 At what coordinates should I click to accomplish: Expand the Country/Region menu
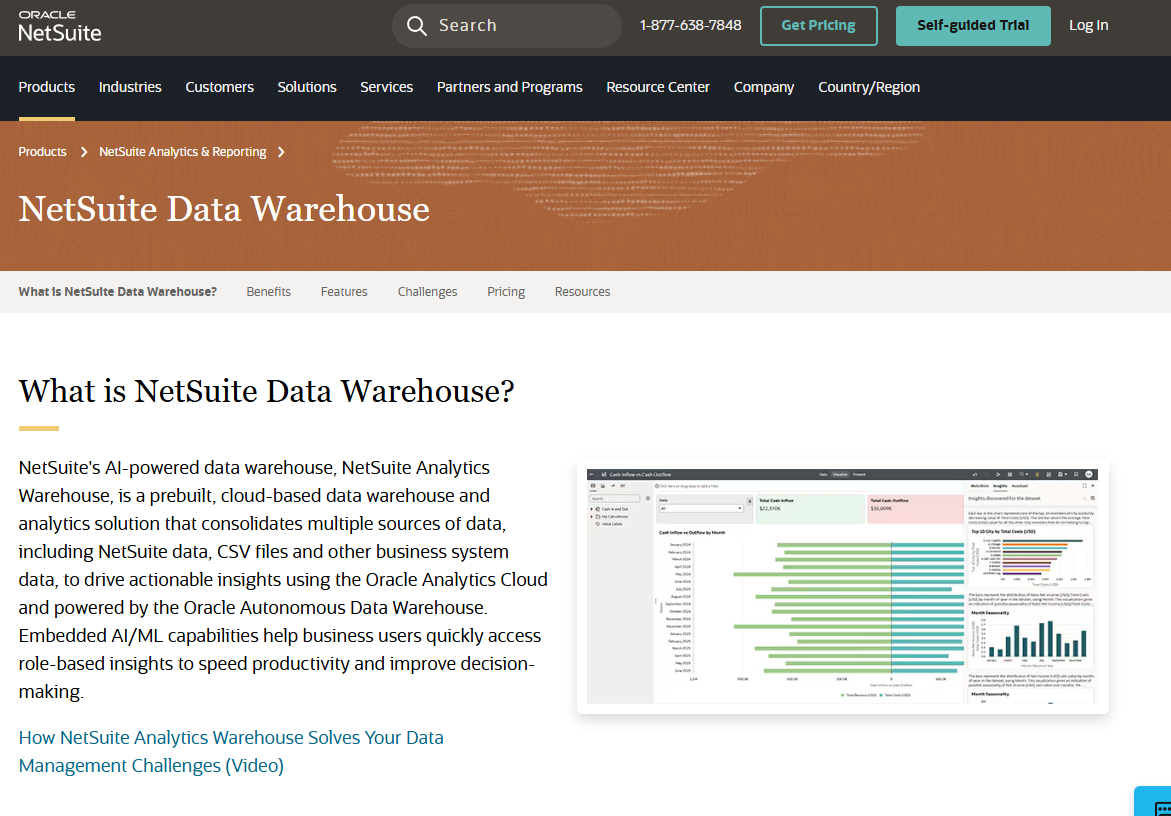coord(869,87)
